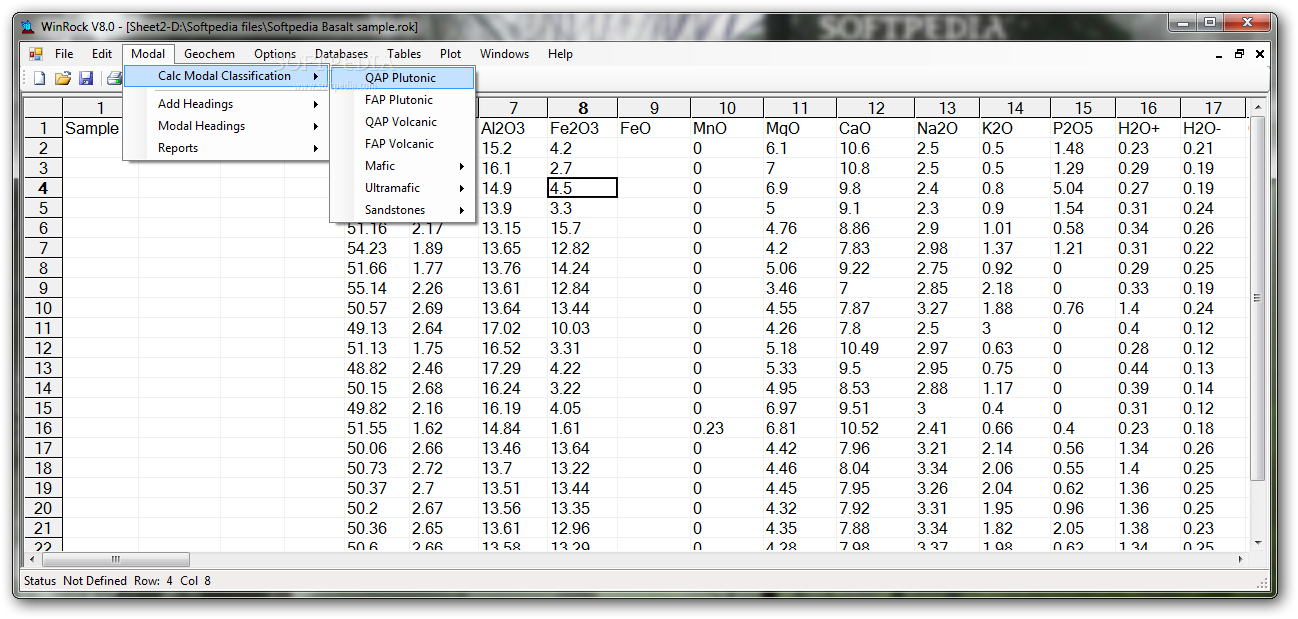Click the Al2O3 heading cell
Image resolution: width=1298 pixels, height=619 pixels.
tap(513, 128)
